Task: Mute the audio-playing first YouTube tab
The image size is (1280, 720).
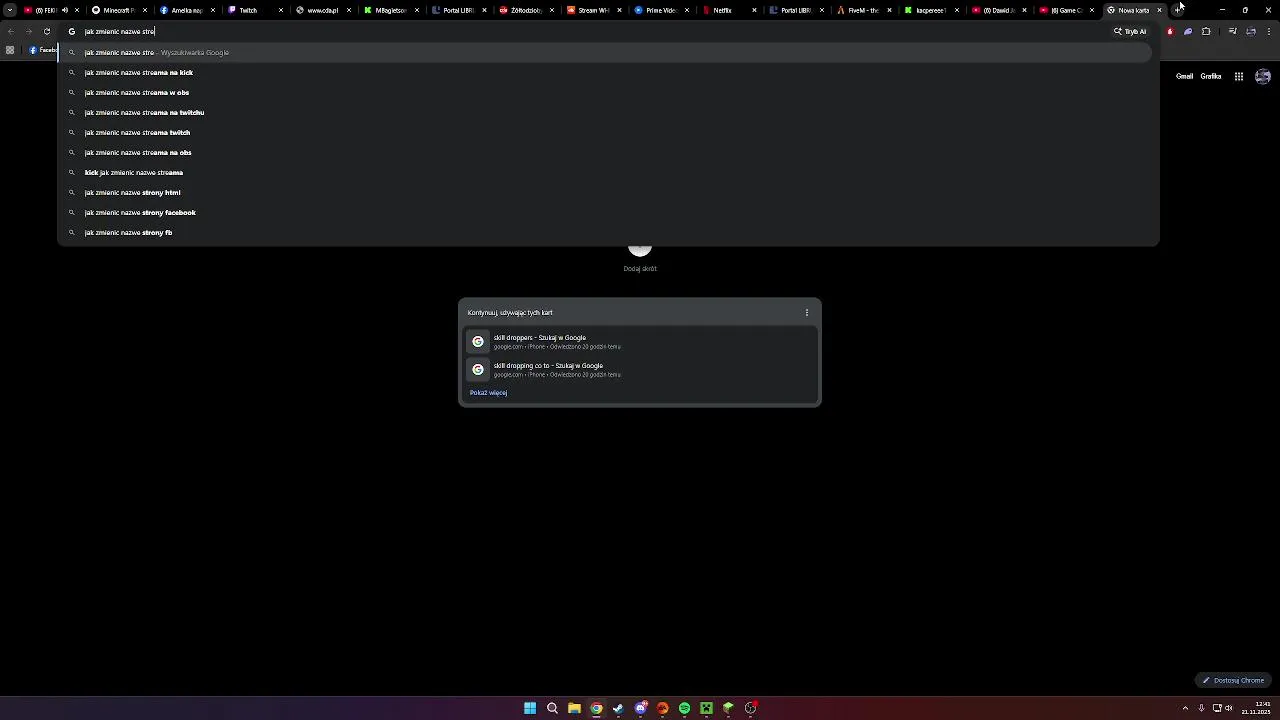Action: pos(65,10)
